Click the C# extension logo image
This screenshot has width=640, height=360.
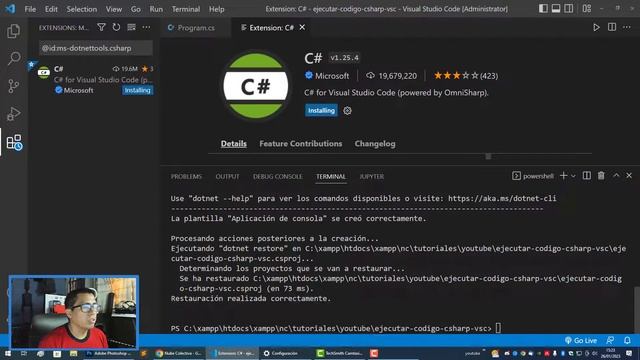click(256, 86)
